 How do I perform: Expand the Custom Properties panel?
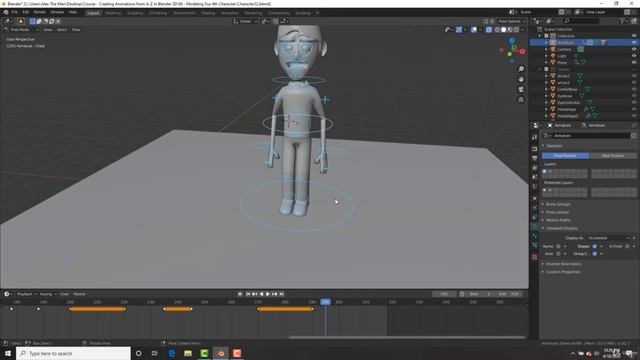(x=563, y=272)
